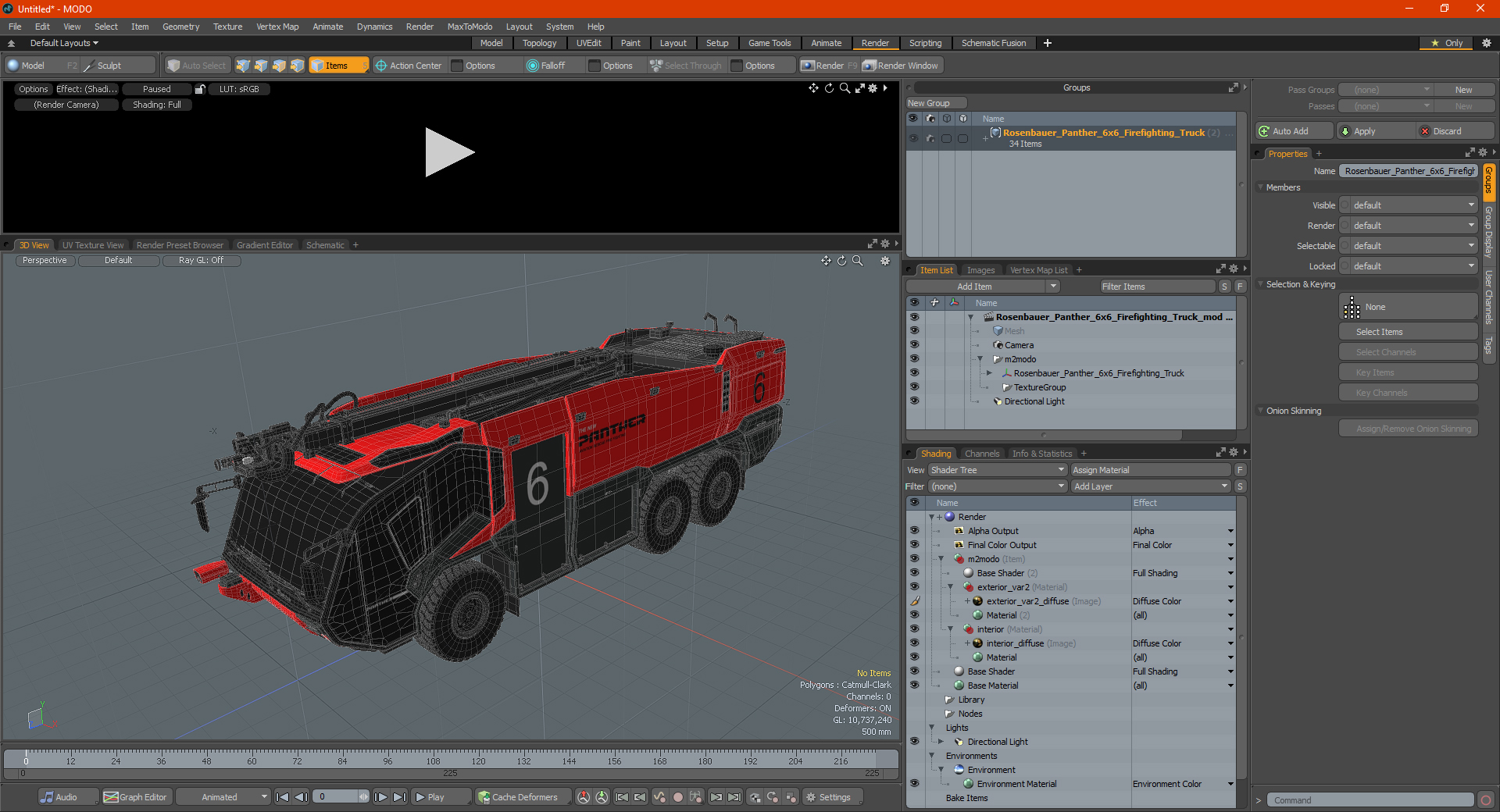Toggle visibility of Rosenbauer group in Groups
The width and height of the screenshot is (1500, 812).
click(913, 138)
